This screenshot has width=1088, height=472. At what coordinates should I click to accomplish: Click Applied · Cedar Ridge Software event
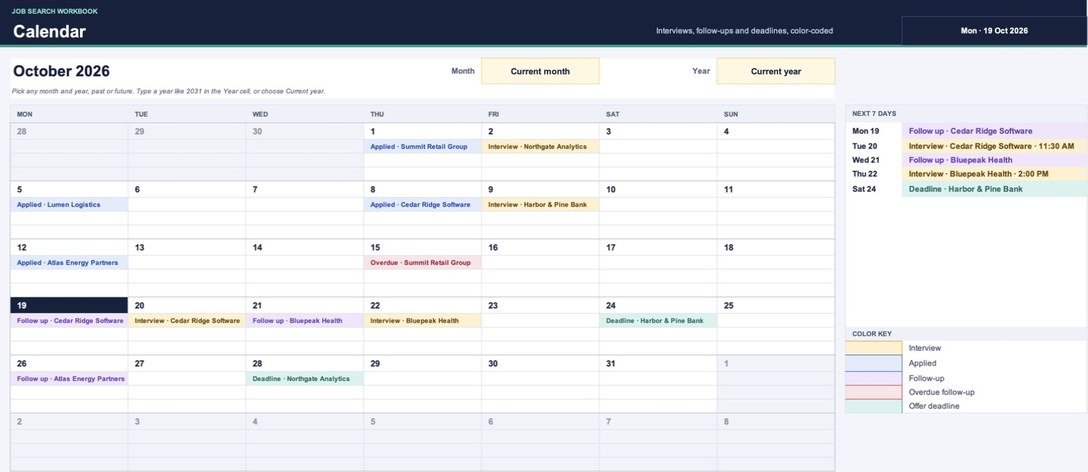click(423, 205)
